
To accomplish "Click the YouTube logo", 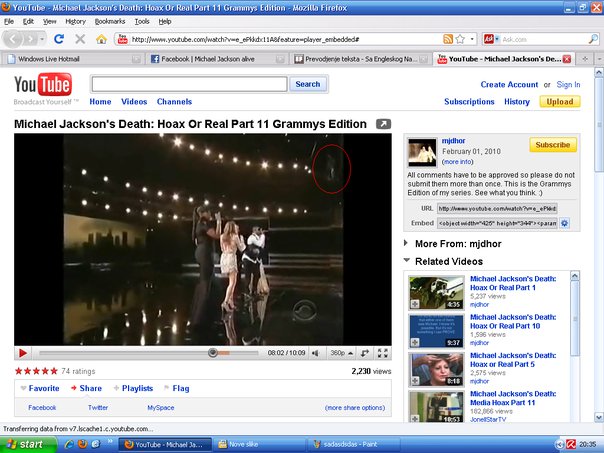I will pyautogui.click(x=43, y=84).
